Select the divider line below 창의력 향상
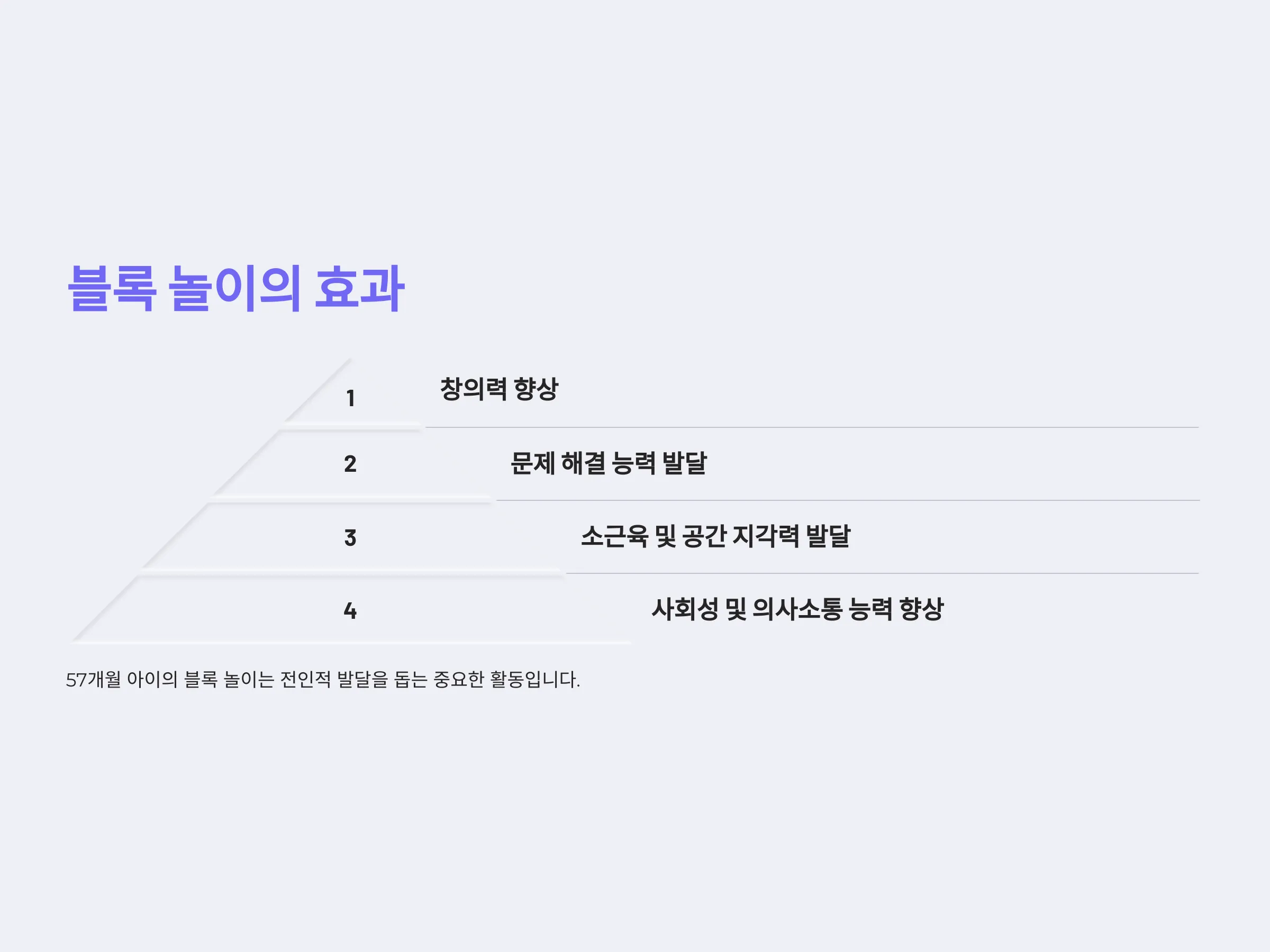The image size is (1270, 952). [812, 427]
